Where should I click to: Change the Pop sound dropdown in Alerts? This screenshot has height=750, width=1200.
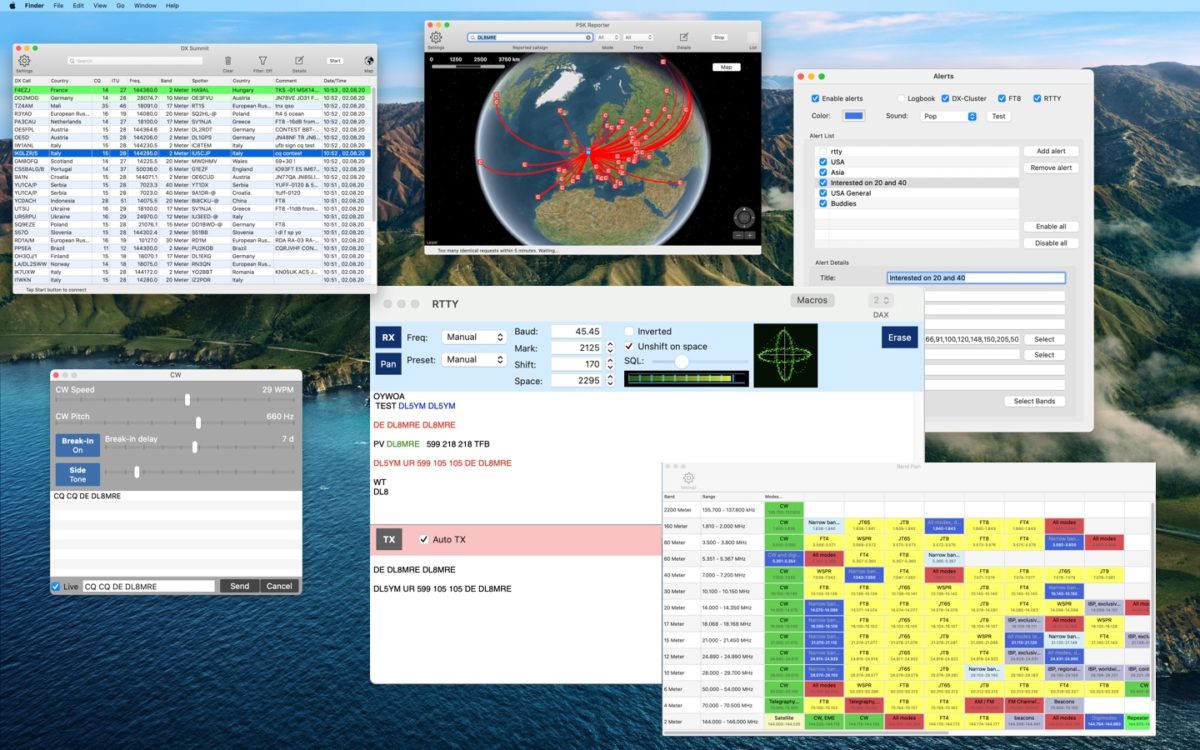(947, 115)
